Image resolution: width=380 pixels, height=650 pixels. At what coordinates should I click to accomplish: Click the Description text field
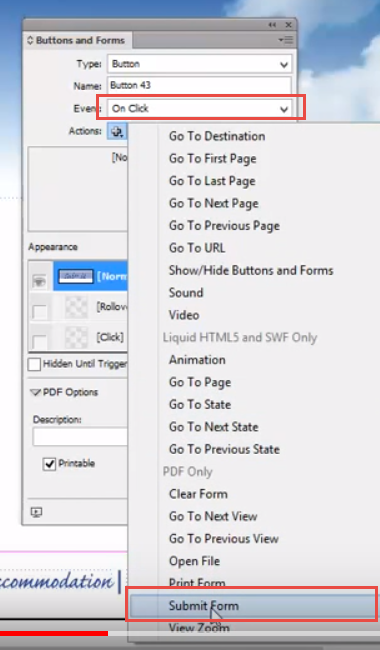tap(80, 437)
